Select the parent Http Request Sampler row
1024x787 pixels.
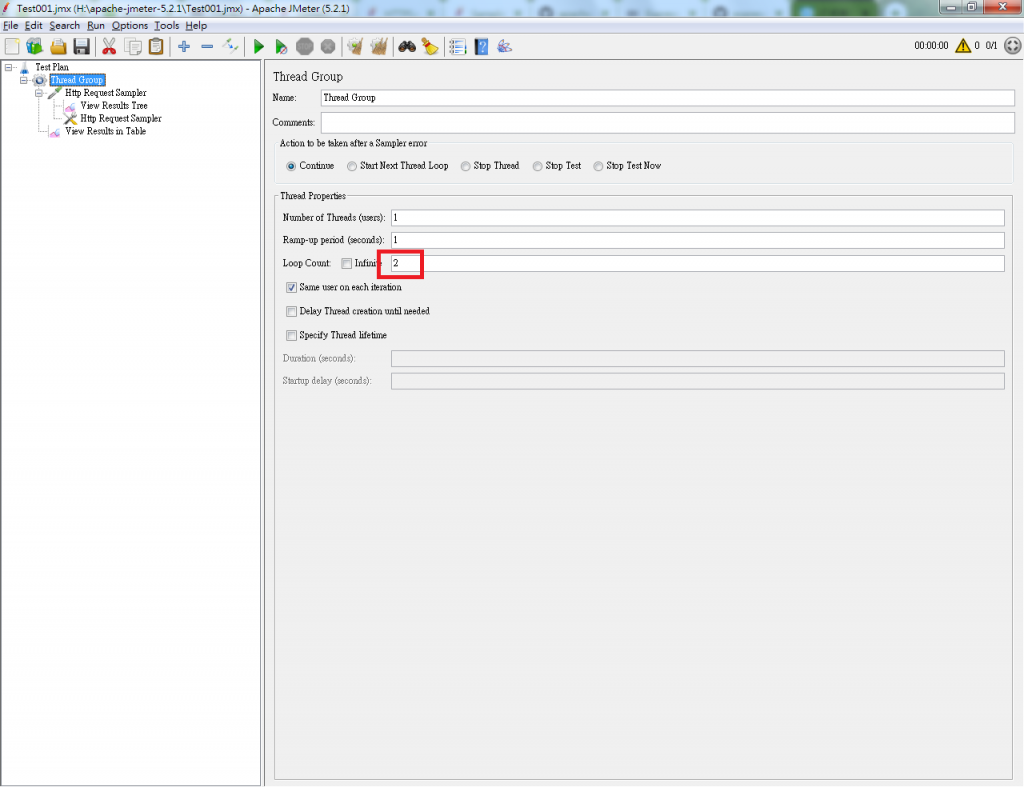(106, 93)
